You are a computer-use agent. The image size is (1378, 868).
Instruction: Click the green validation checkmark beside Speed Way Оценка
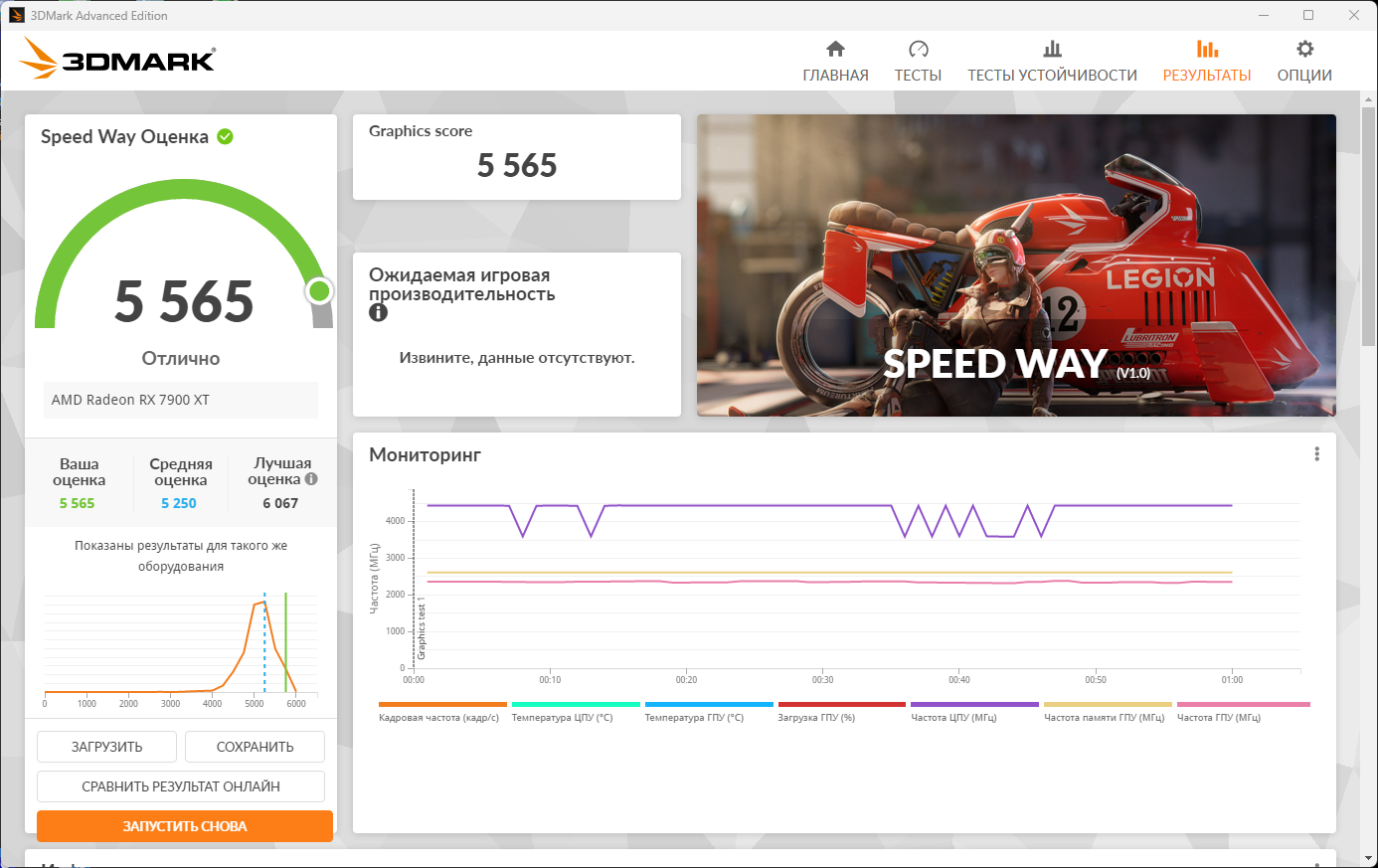(x=226, y=137)
